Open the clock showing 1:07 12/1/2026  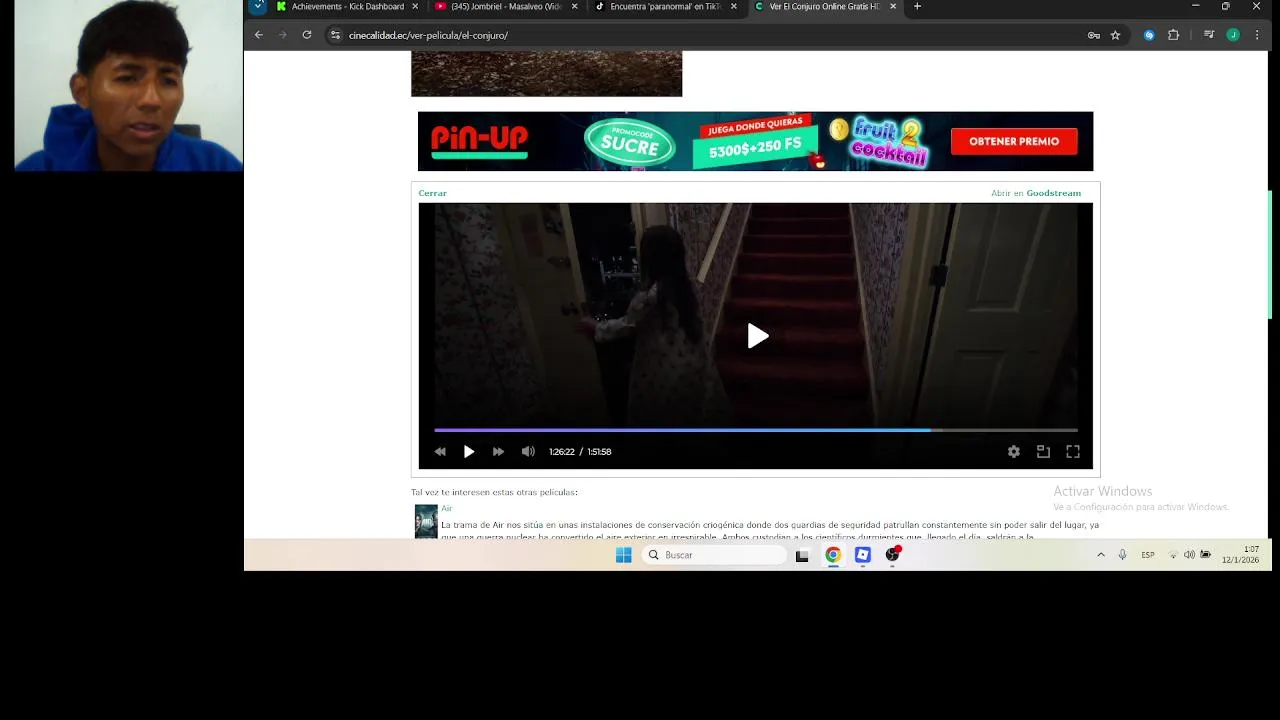1240,555
